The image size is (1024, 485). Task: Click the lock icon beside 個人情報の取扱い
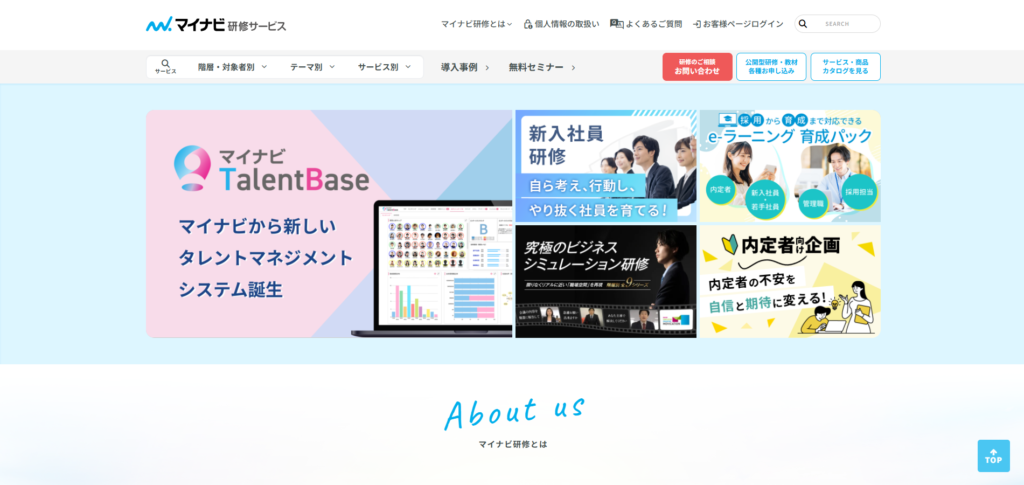coord(528,24)
